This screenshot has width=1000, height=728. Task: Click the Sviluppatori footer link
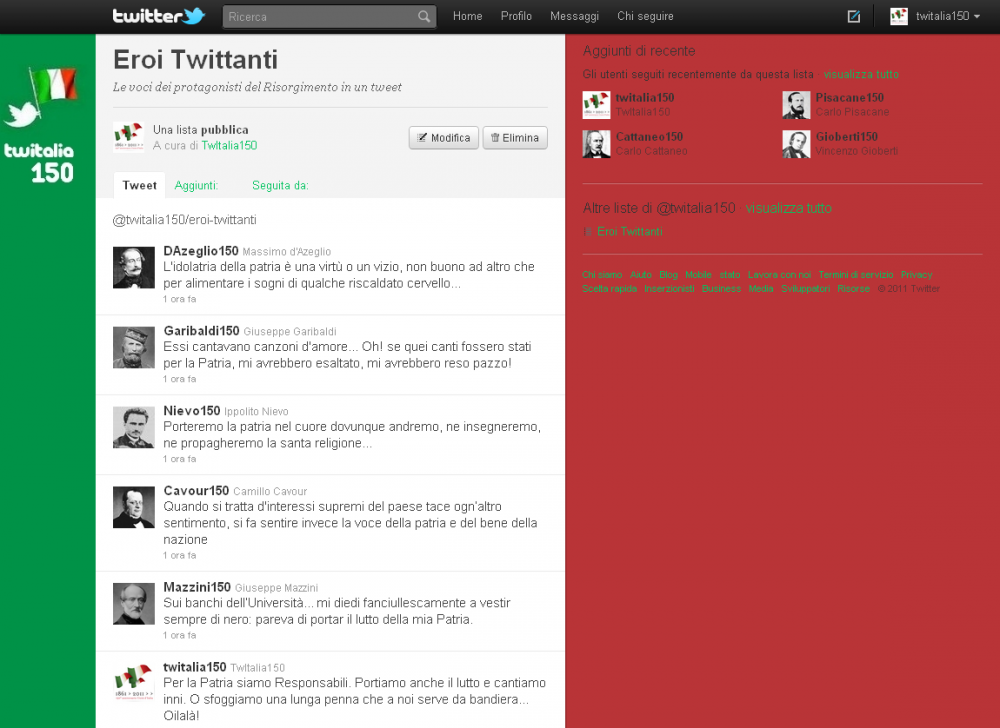pyautogui.click(x=805, y=289)
